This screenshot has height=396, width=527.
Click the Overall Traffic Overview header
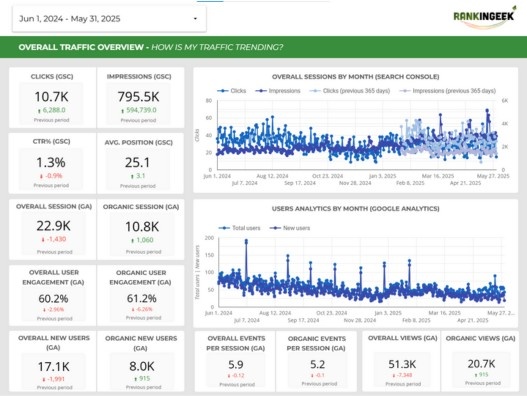tap(151, 47)
